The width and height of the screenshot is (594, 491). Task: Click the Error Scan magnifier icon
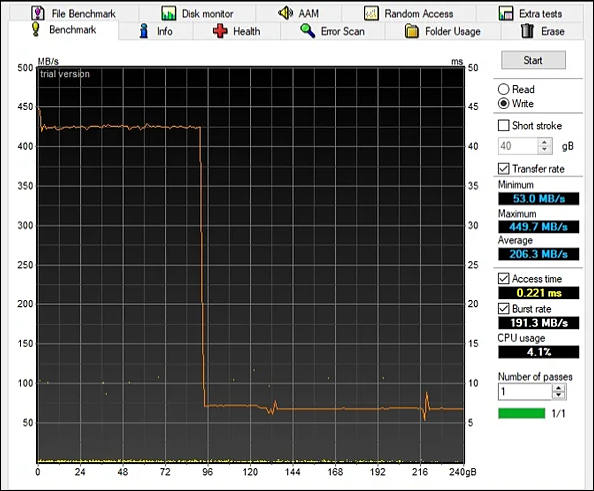[308, 31]
